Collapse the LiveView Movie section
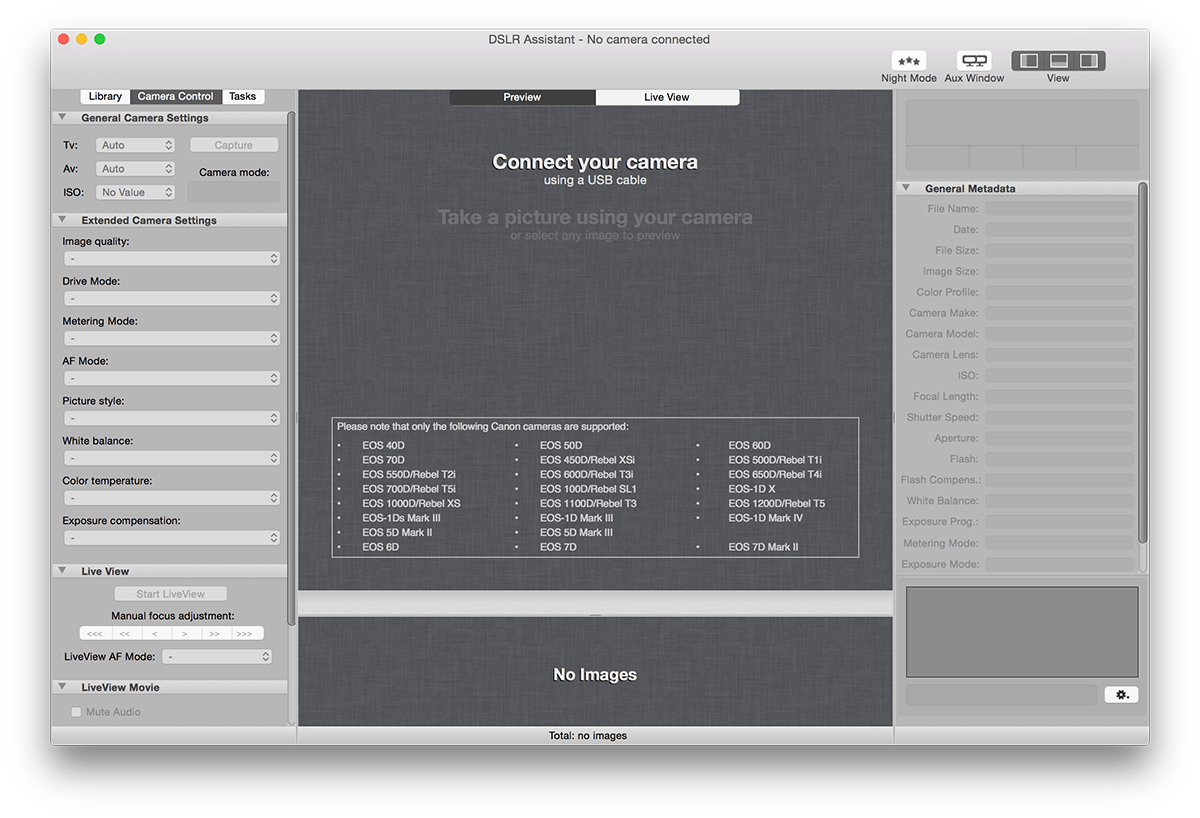1200x818 pixels. tap(62, 687)
